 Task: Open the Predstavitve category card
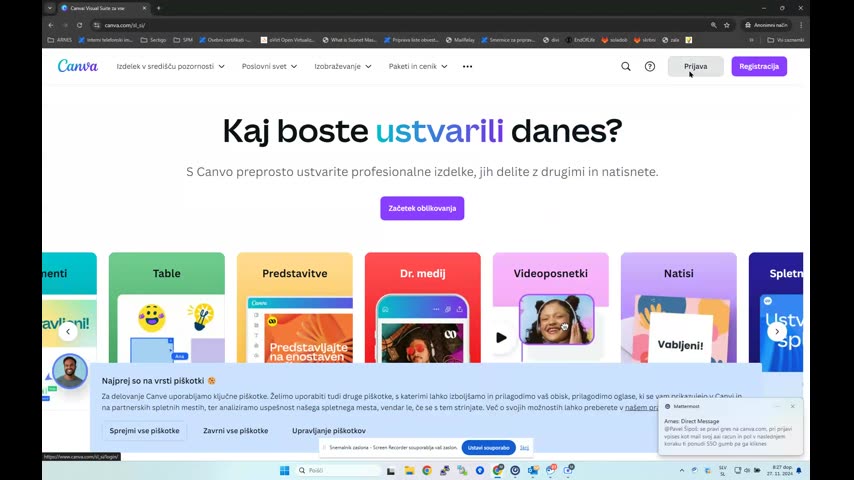(295, 307)
